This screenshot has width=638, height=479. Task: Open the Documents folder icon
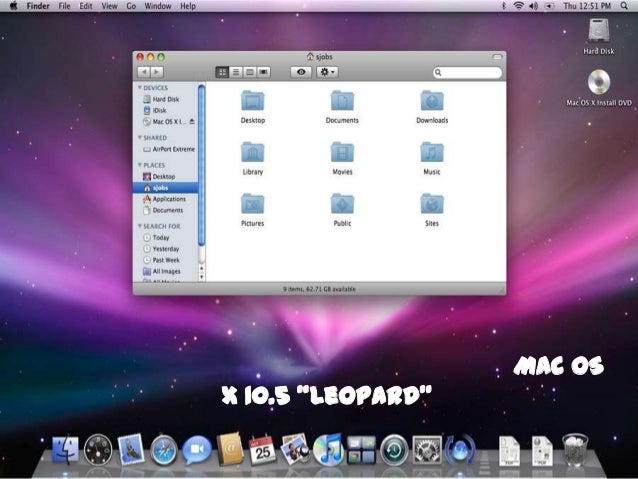click(x=342, y=101)
